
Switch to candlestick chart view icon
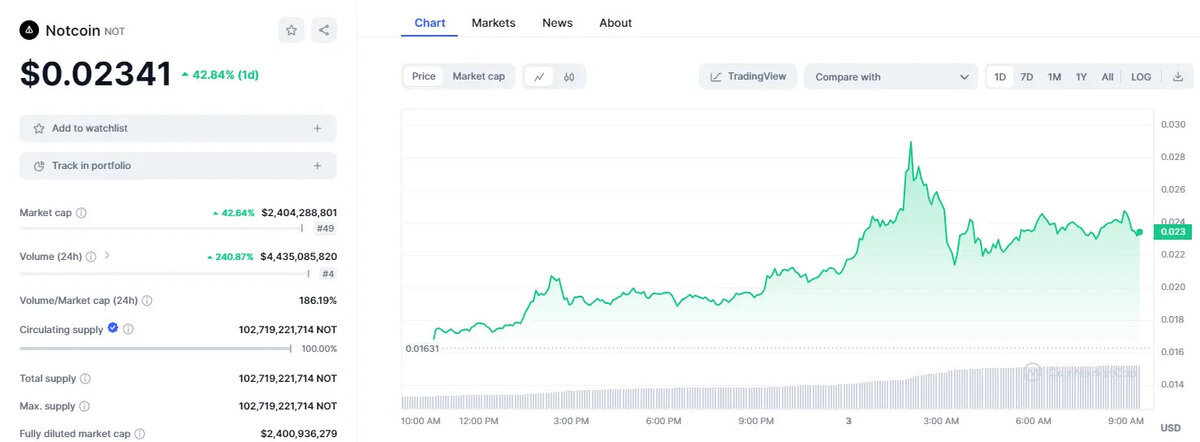coord(569,76)
